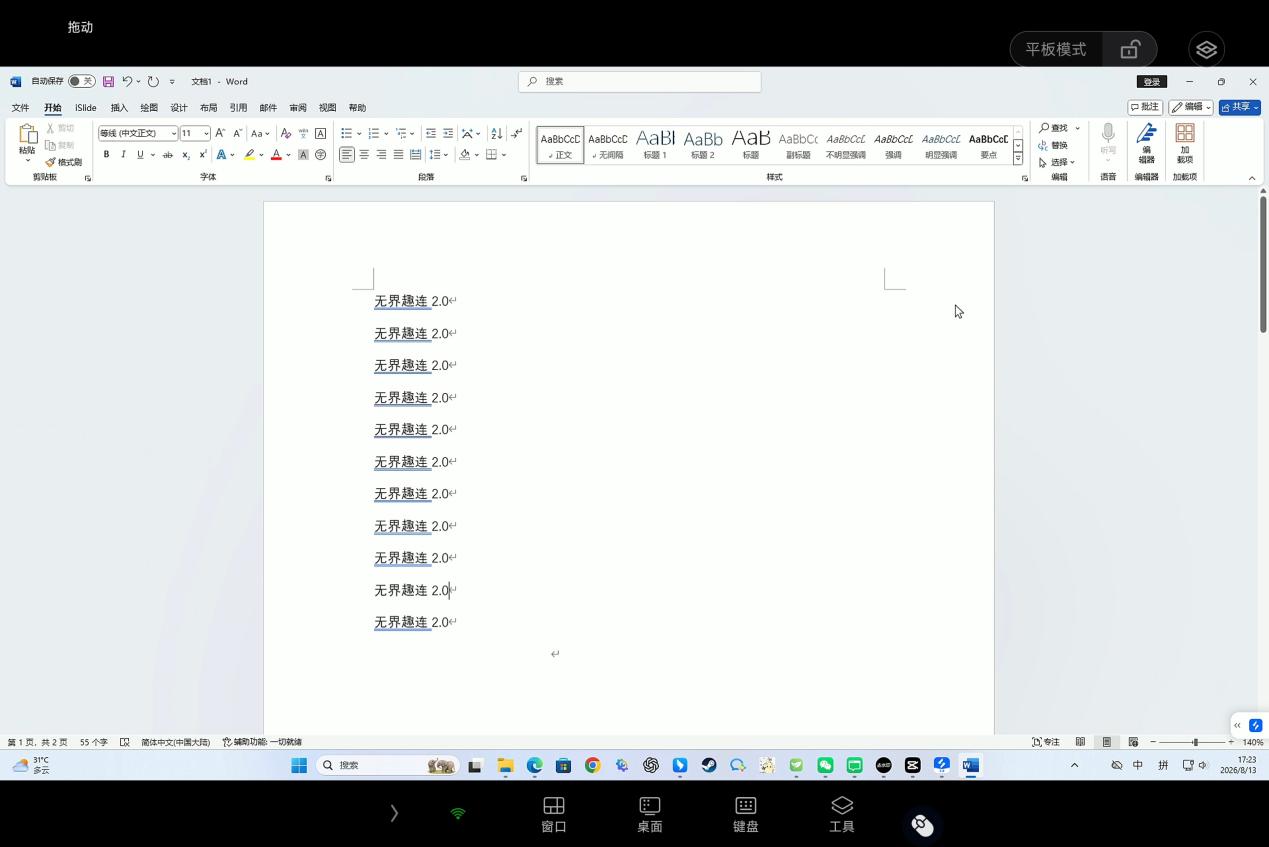The width and height of the screenshot is (1269, 847).
Task: Switch to the 审阅 tab
Action: pyautogui.click(x=298, y=108)
